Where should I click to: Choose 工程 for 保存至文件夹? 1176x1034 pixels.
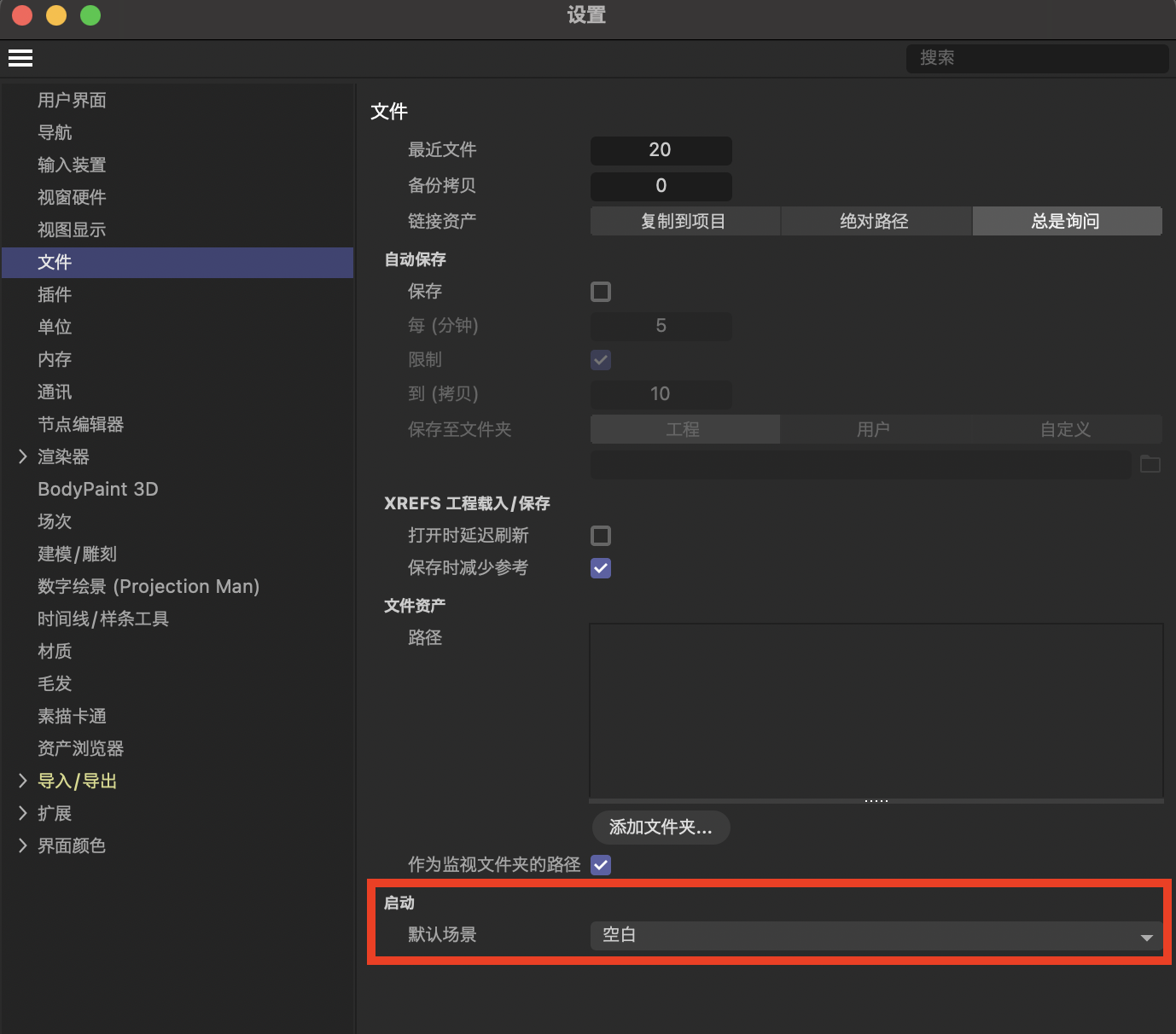coord(684,429)
